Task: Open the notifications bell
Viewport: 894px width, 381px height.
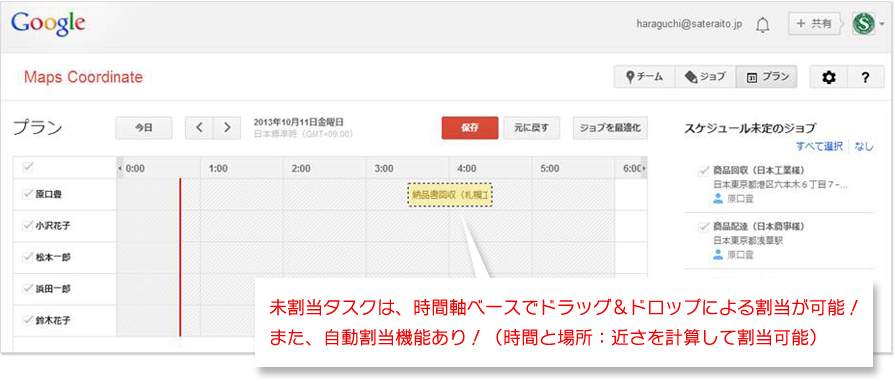Action: 762,25
